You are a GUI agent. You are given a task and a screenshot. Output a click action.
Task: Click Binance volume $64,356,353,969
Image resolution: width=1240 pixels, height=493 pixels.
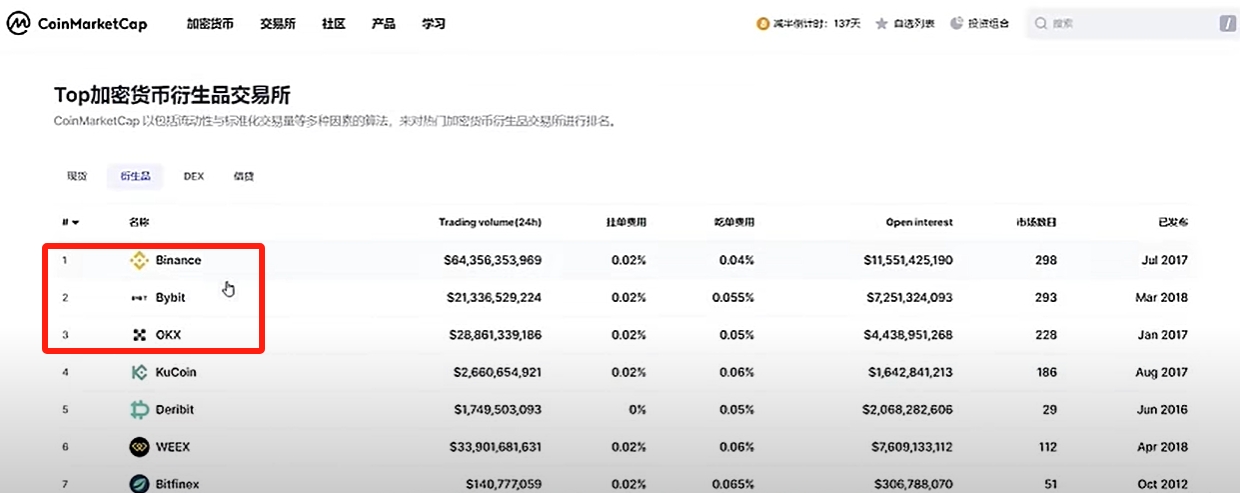click(x=492, y=260)
